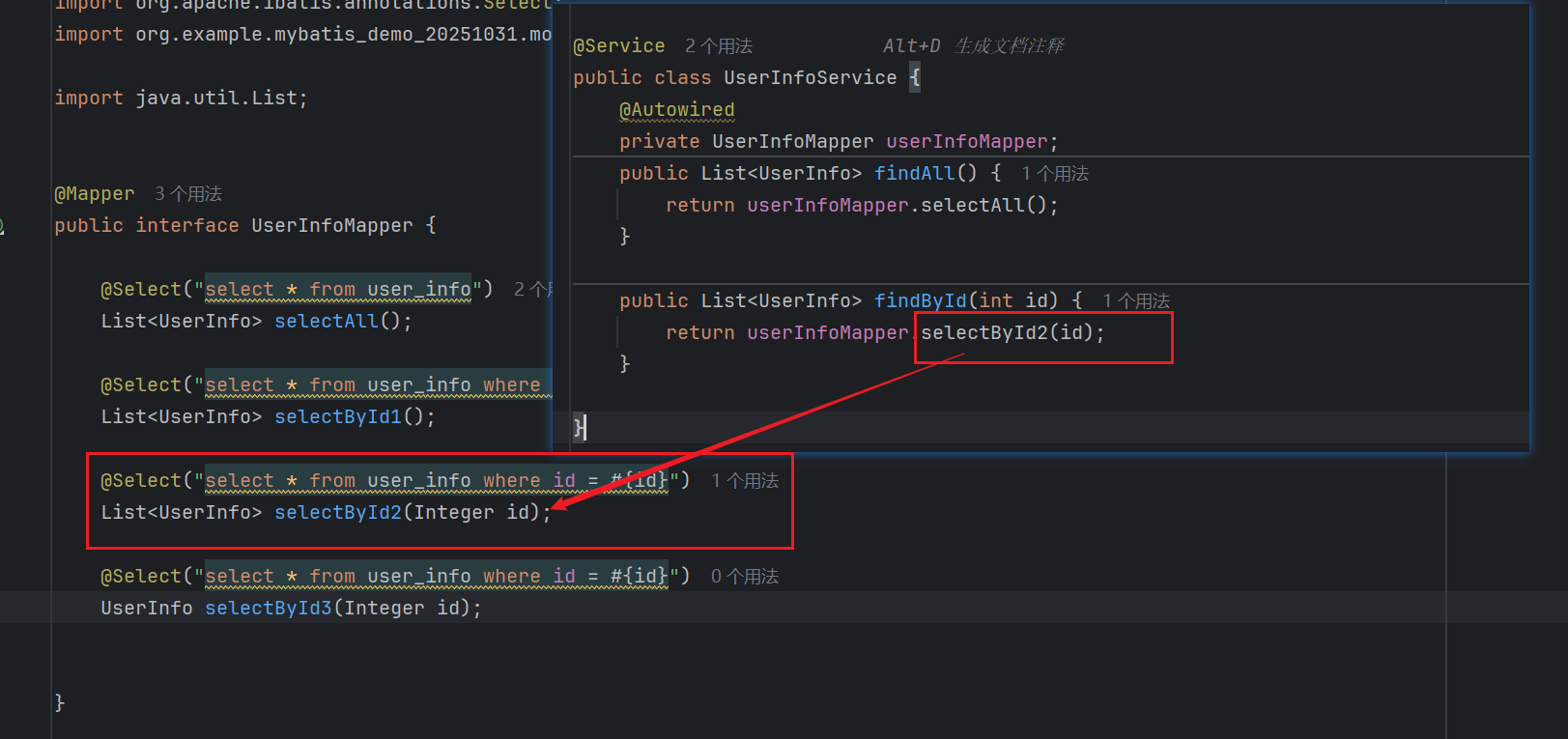Click the userInfoMapper field name in its declaration
The height and width of the screenshot is (739, 1568).
point(966,142)
